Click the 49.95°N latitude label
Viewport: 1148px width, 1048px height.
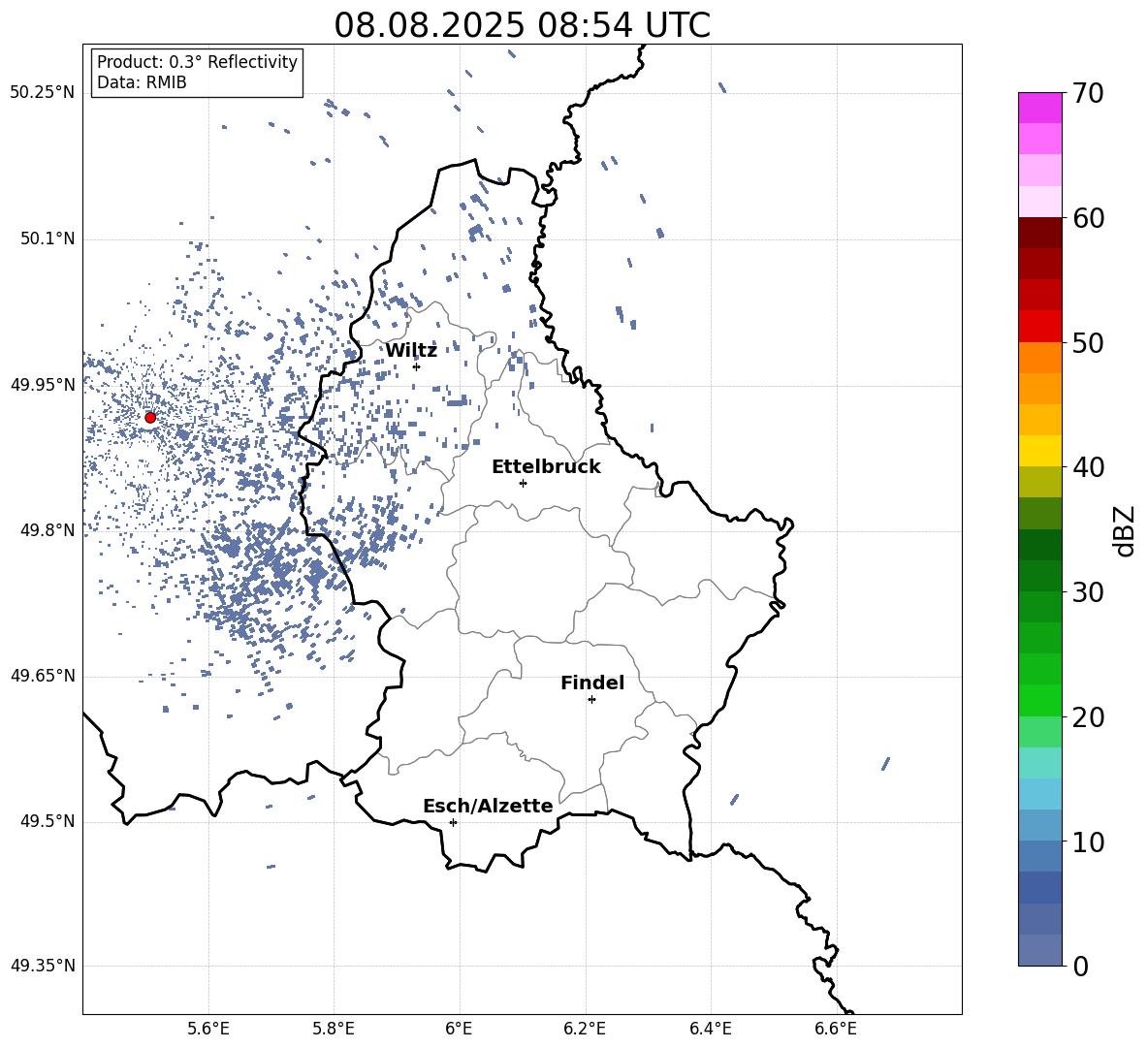[43, 385]
